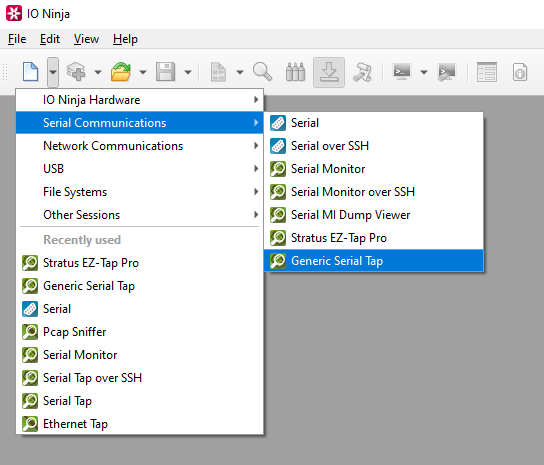Open recently used Ethernet Tap
This screenshot has width=544, height=465.
(140, 424)
